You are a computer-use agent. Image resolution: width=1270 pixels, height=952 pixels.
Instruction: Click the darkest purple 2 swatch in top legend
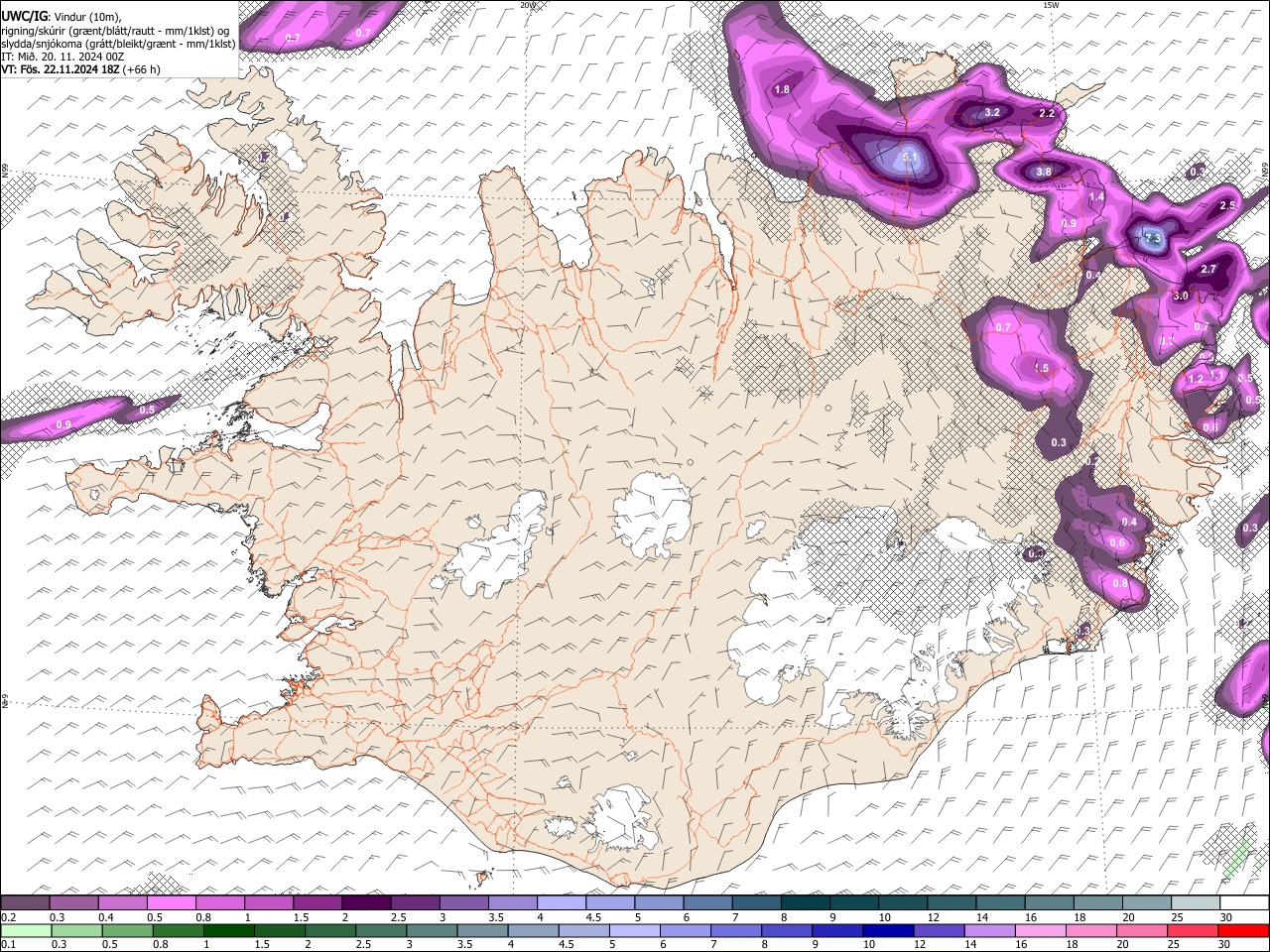[x=366, y=903]
